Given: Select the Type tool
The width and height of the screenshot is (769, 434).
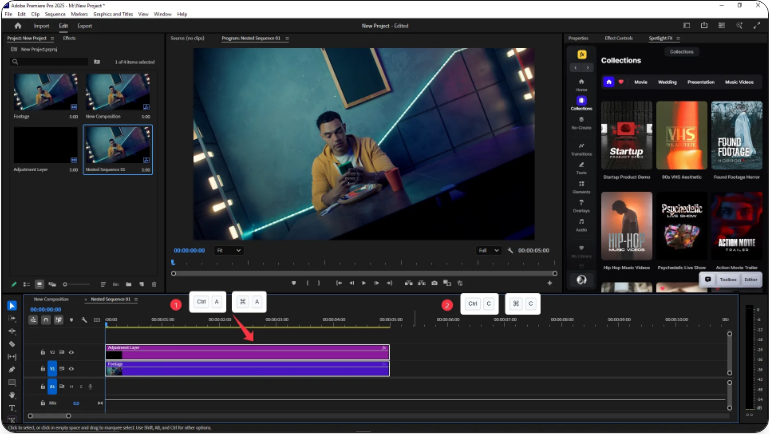Looking at the screenshot, I should 12,407.
